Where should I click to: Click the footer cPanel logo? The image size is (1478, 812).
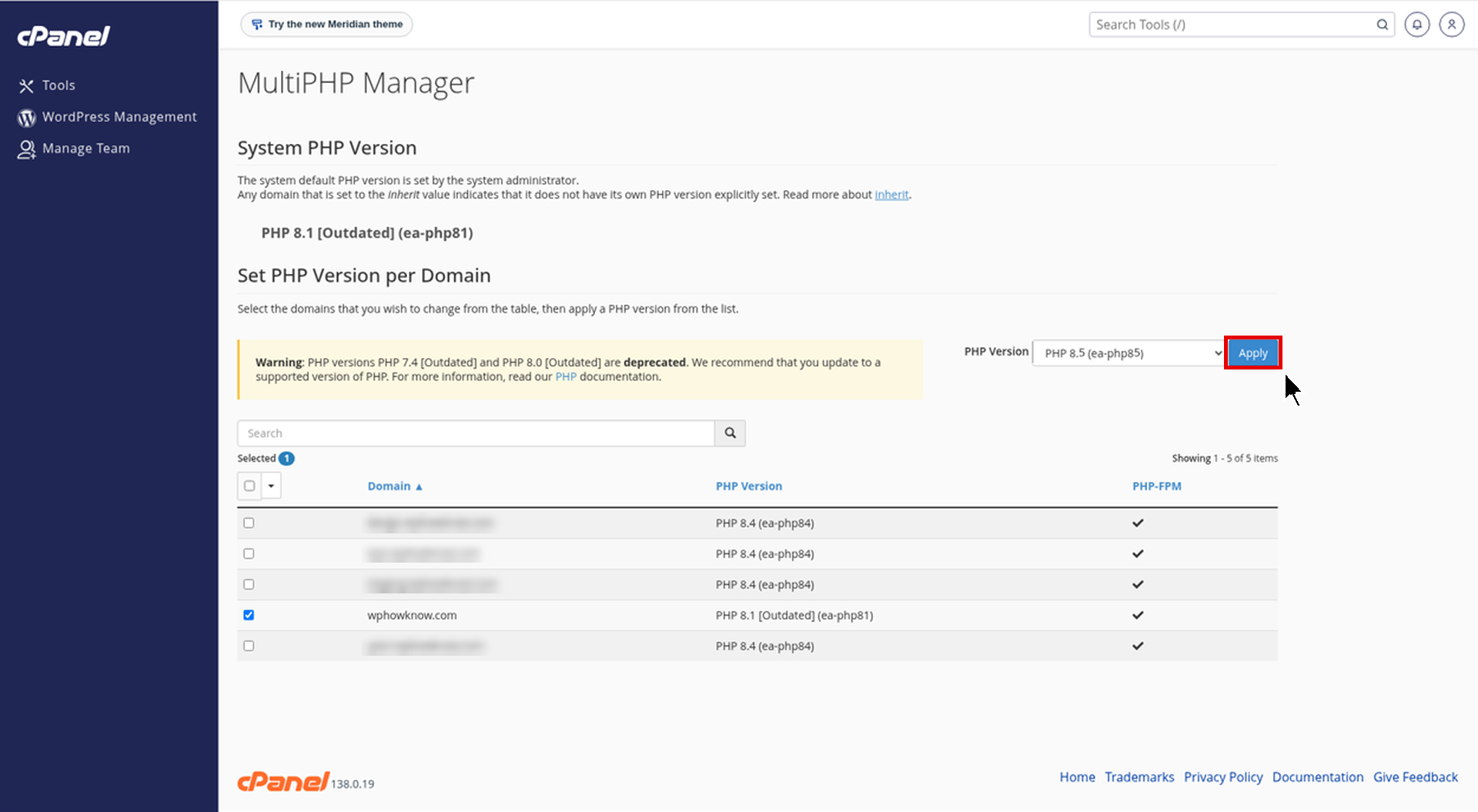click(x=283, y=782)
